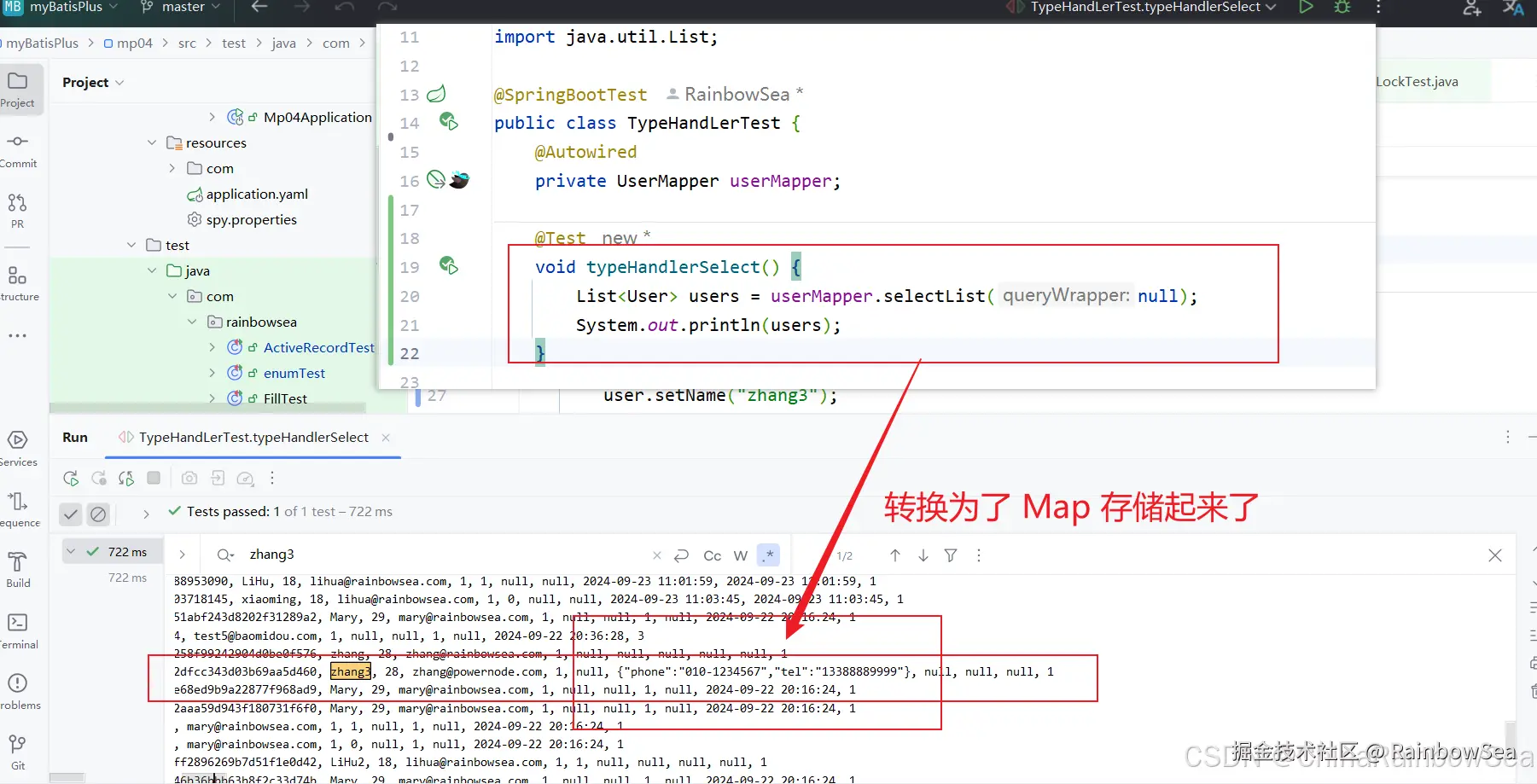The height and width of the screenshot is (784, 1537).
Task: Open the Commit tool window
Action: (17, 150)
